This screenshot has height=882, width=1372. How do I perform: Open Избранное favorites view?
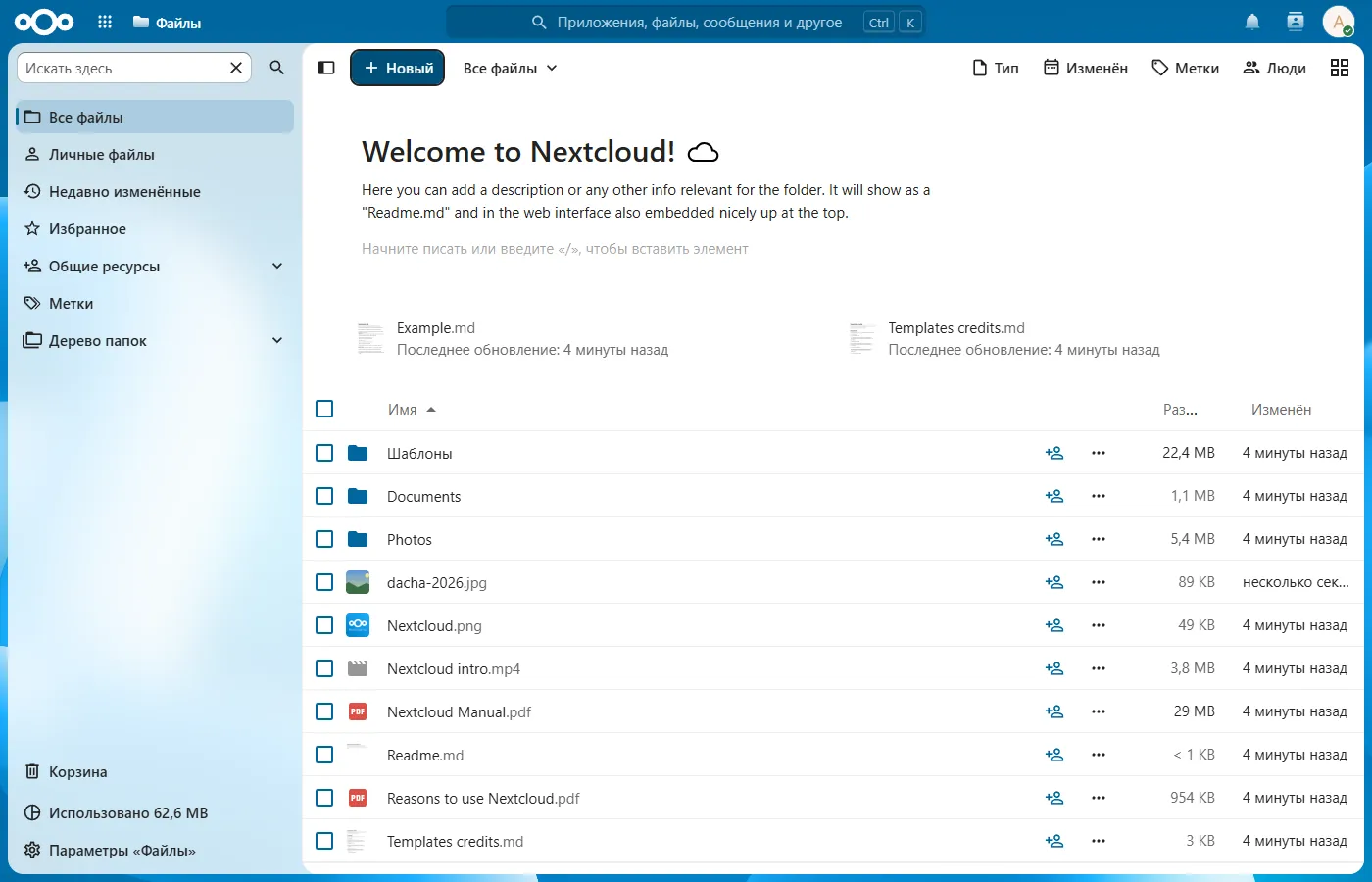[155, 228]
